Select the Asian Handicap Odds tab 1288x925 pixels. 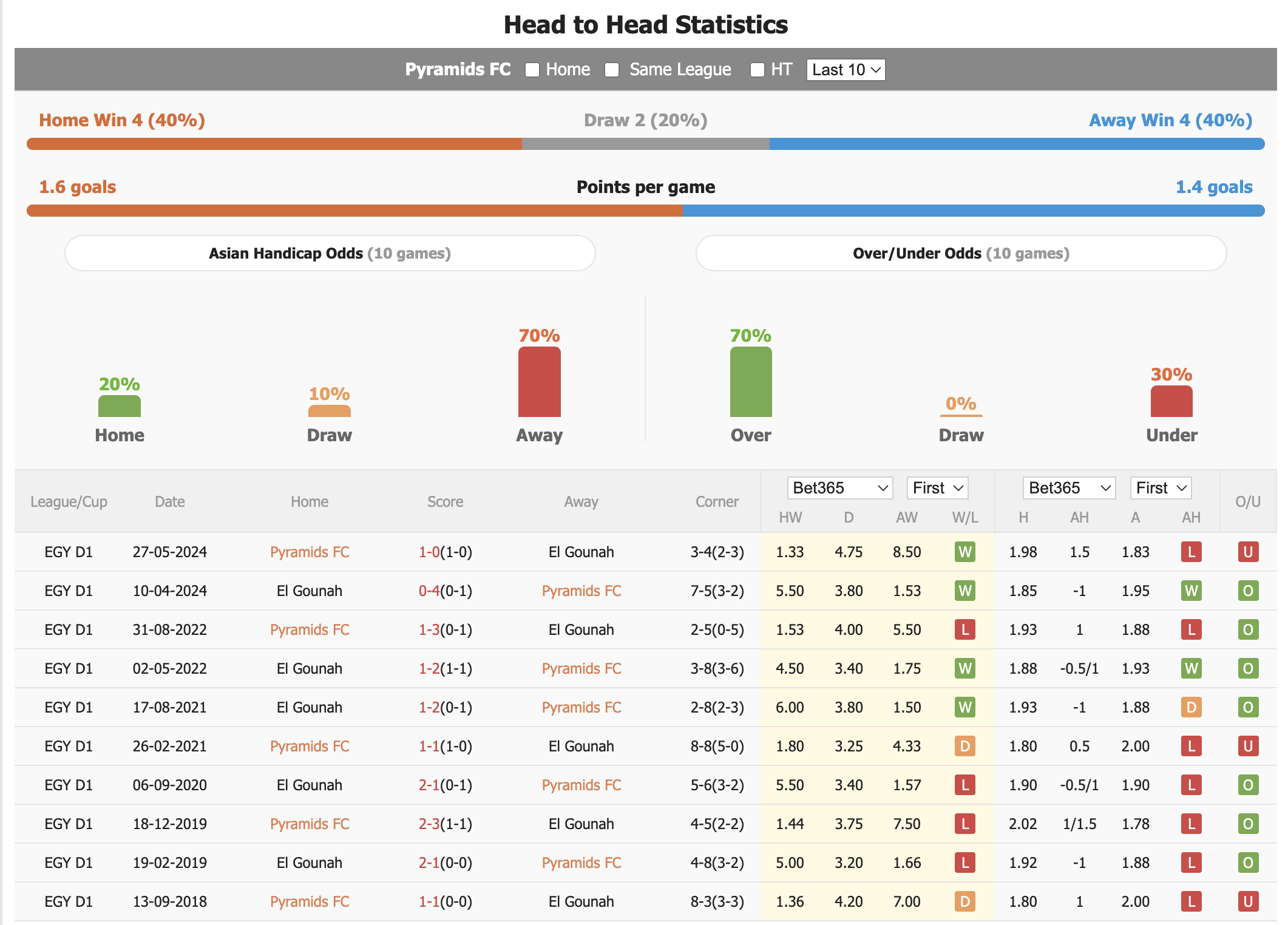(330, 253)
